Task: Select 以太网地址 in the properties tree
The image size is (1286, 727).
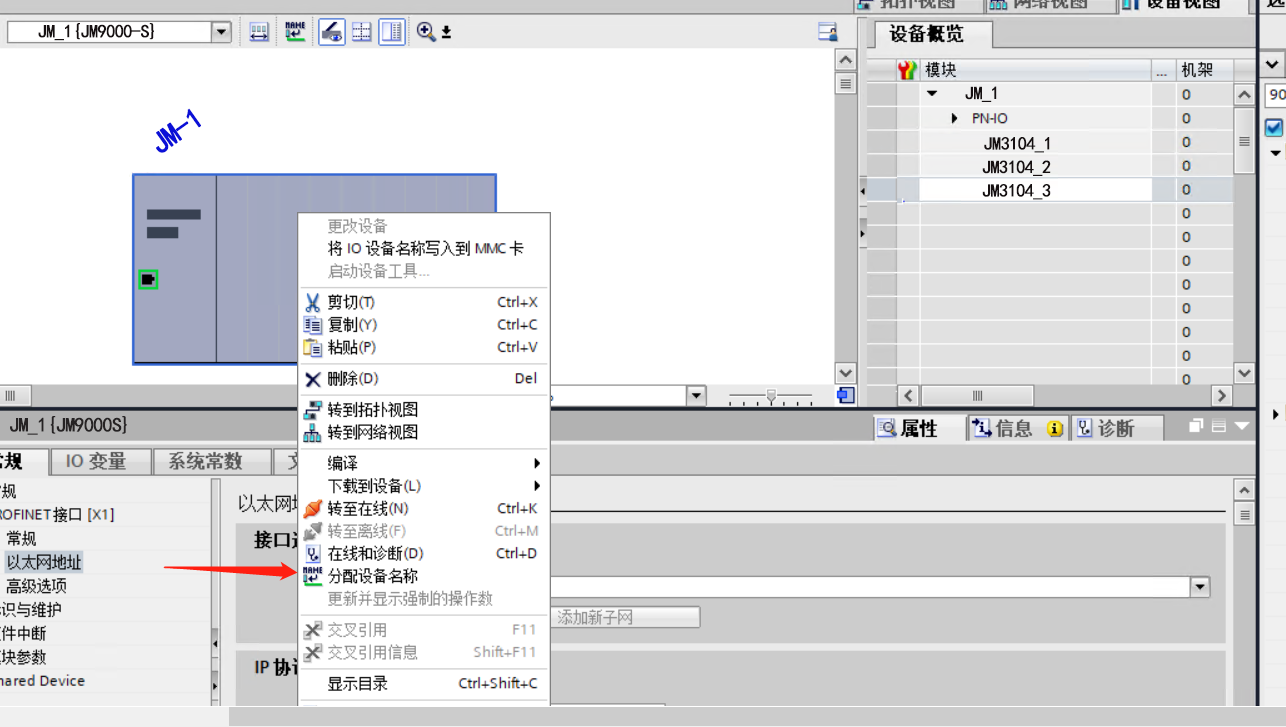Action: point(44,562)
